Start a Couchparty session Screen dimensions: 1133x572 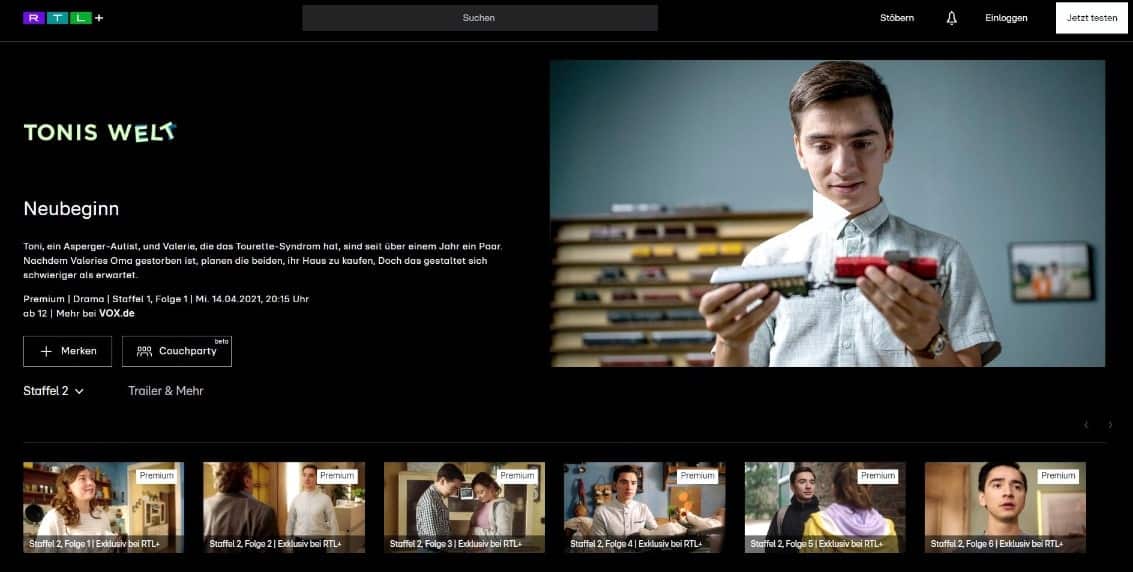coord(177,351)
